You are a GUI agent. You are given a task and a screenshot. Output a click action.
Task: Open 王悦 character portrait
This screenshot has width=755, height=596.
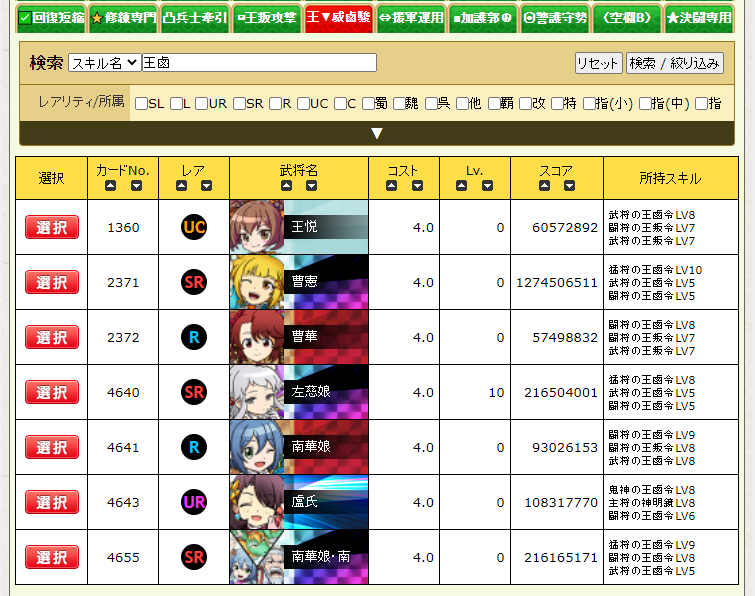click(x=257, y=227)
